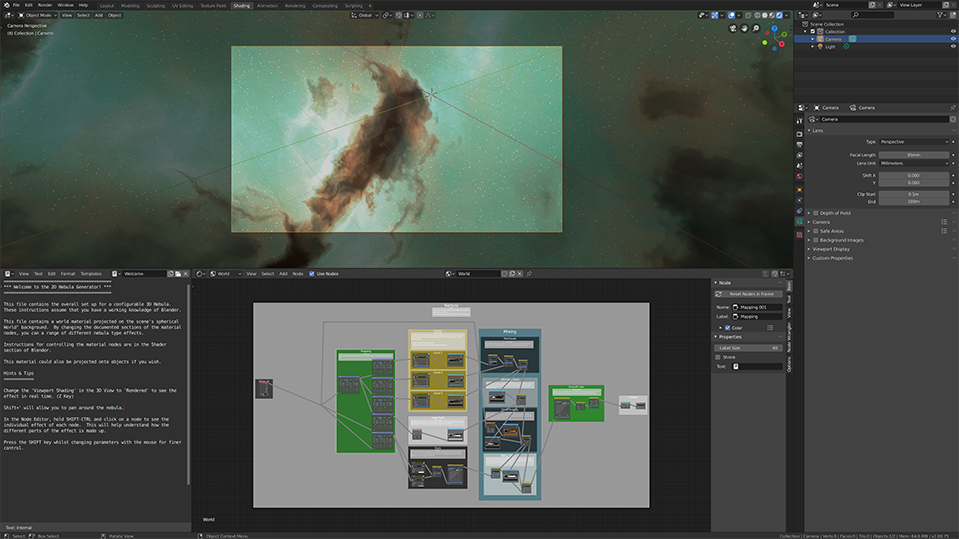This screenshot has height=539, width=959.
Task: Open the File menu
Action: [x=16, y=5]
